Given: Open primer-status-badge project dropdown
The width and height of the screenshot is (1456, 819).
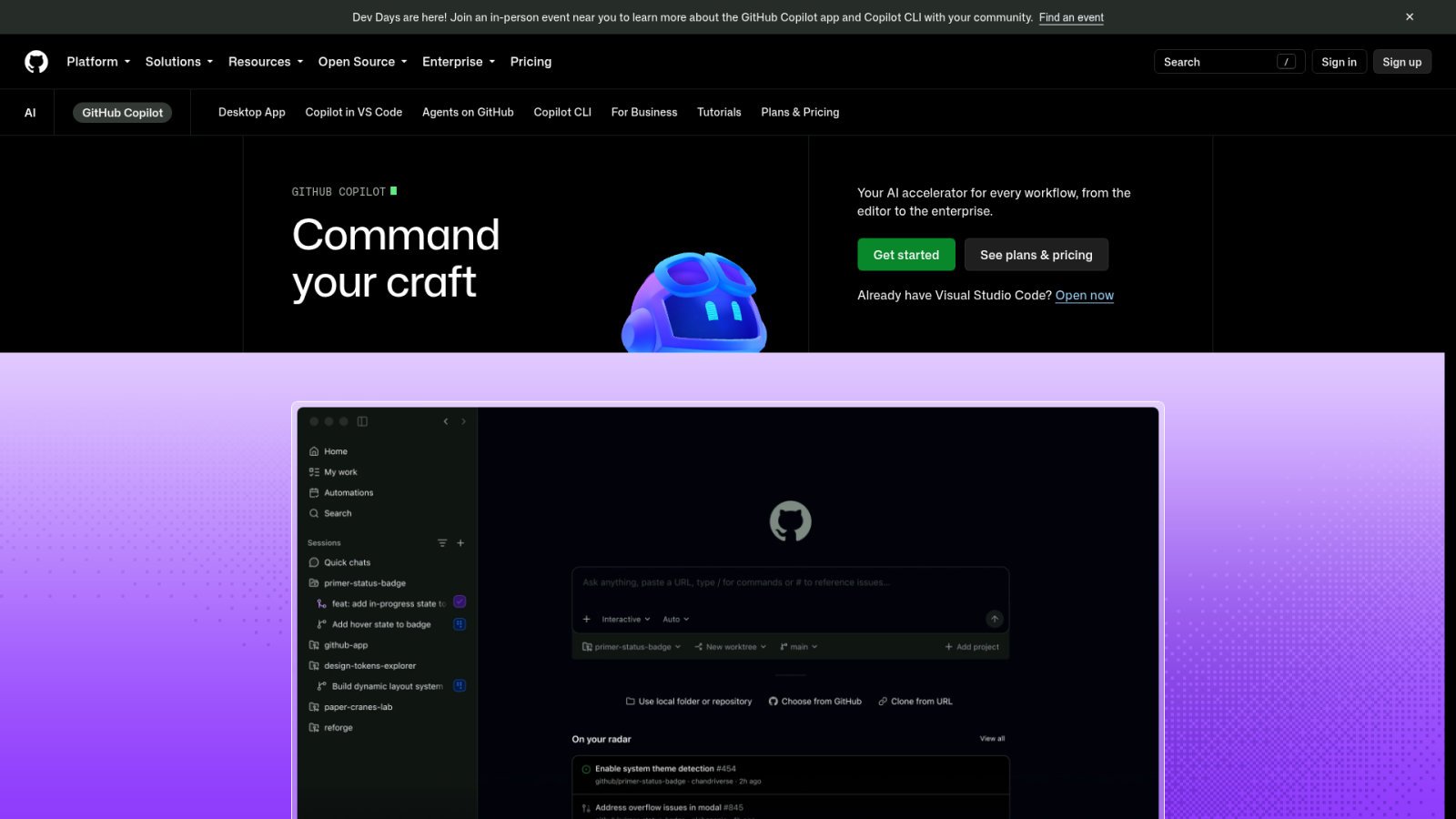Looking at the screenshot, I should (x=632, y=647).
